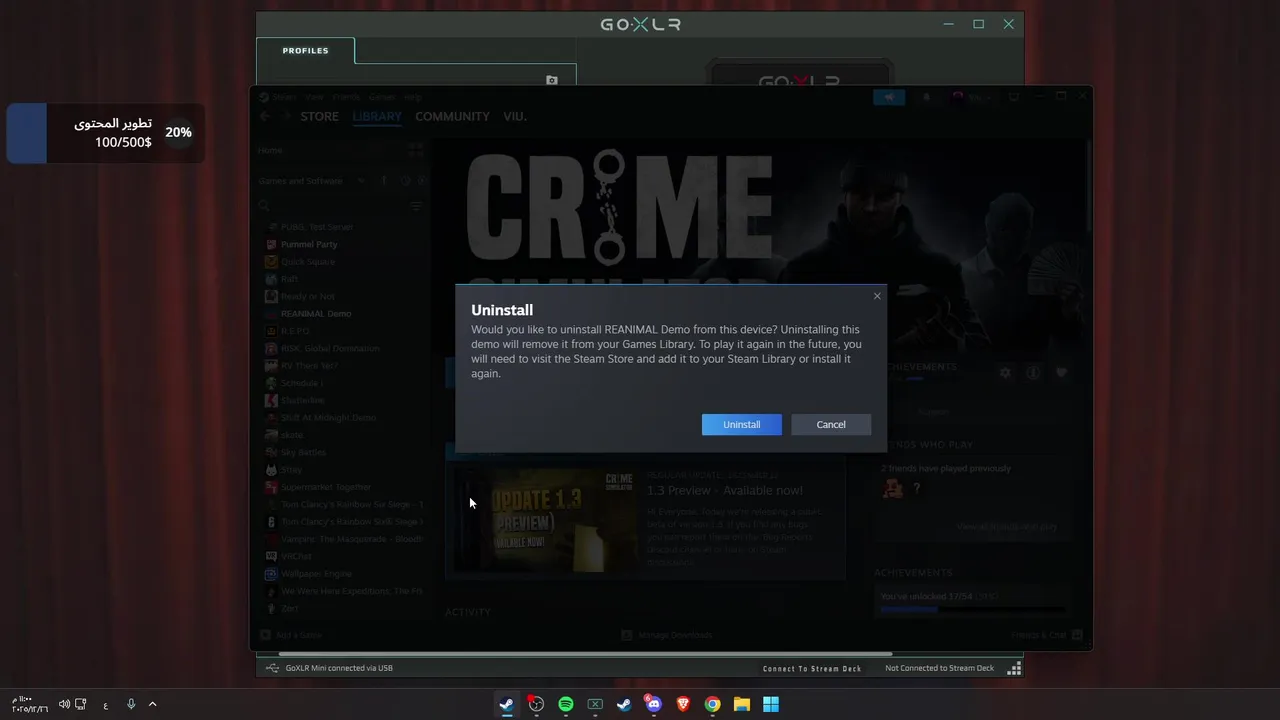The width and height of the screenshot is (1280, 720).
Task: Select Stray in library list
Action: pos(291,470)
